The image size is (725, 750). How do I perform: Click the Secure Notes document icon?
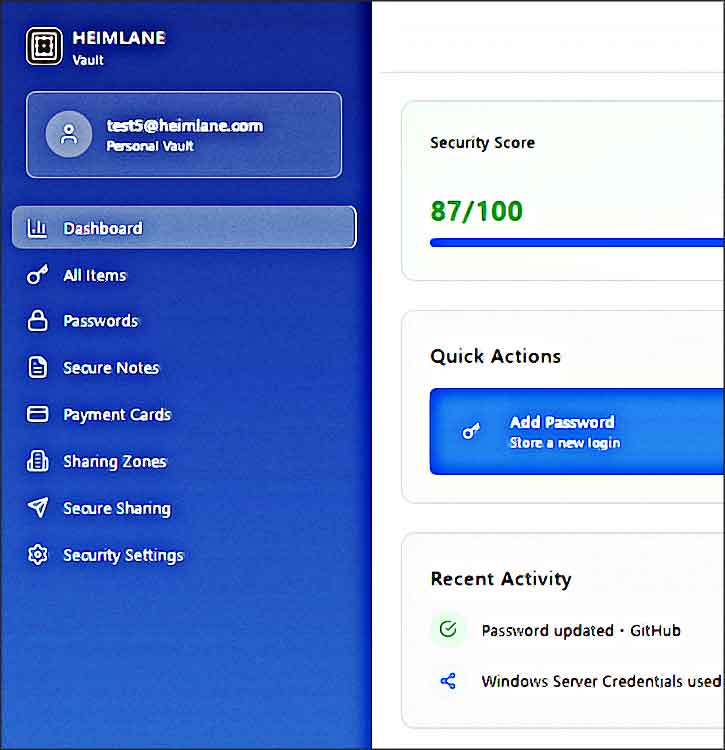[x=37, y=367]
